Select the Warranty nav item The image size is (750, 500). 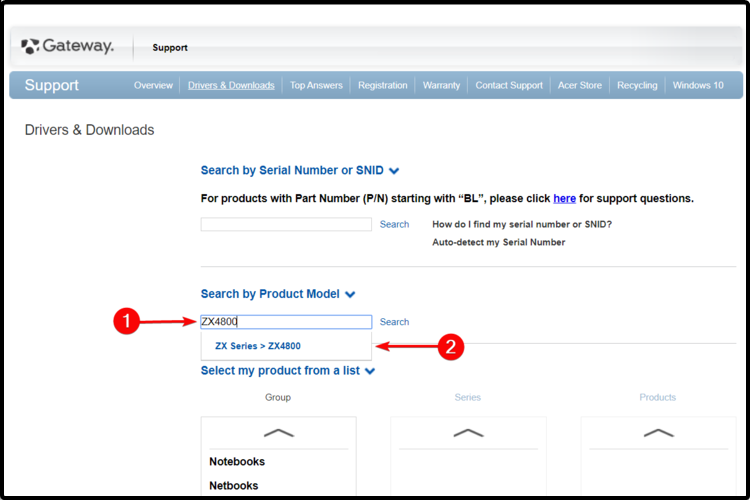pyautogui.click(x=441, y=85)
